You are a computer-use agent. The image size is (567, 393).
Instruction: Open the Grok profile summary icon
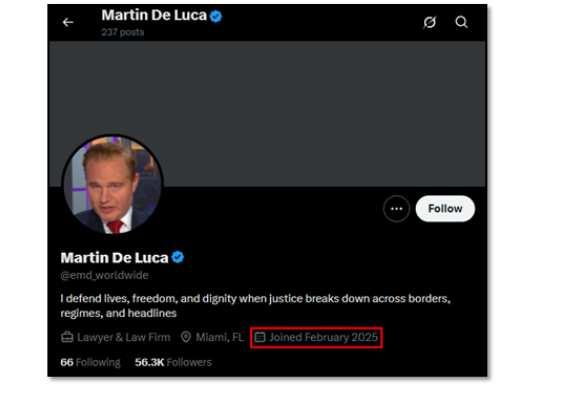tap(429, 22)
